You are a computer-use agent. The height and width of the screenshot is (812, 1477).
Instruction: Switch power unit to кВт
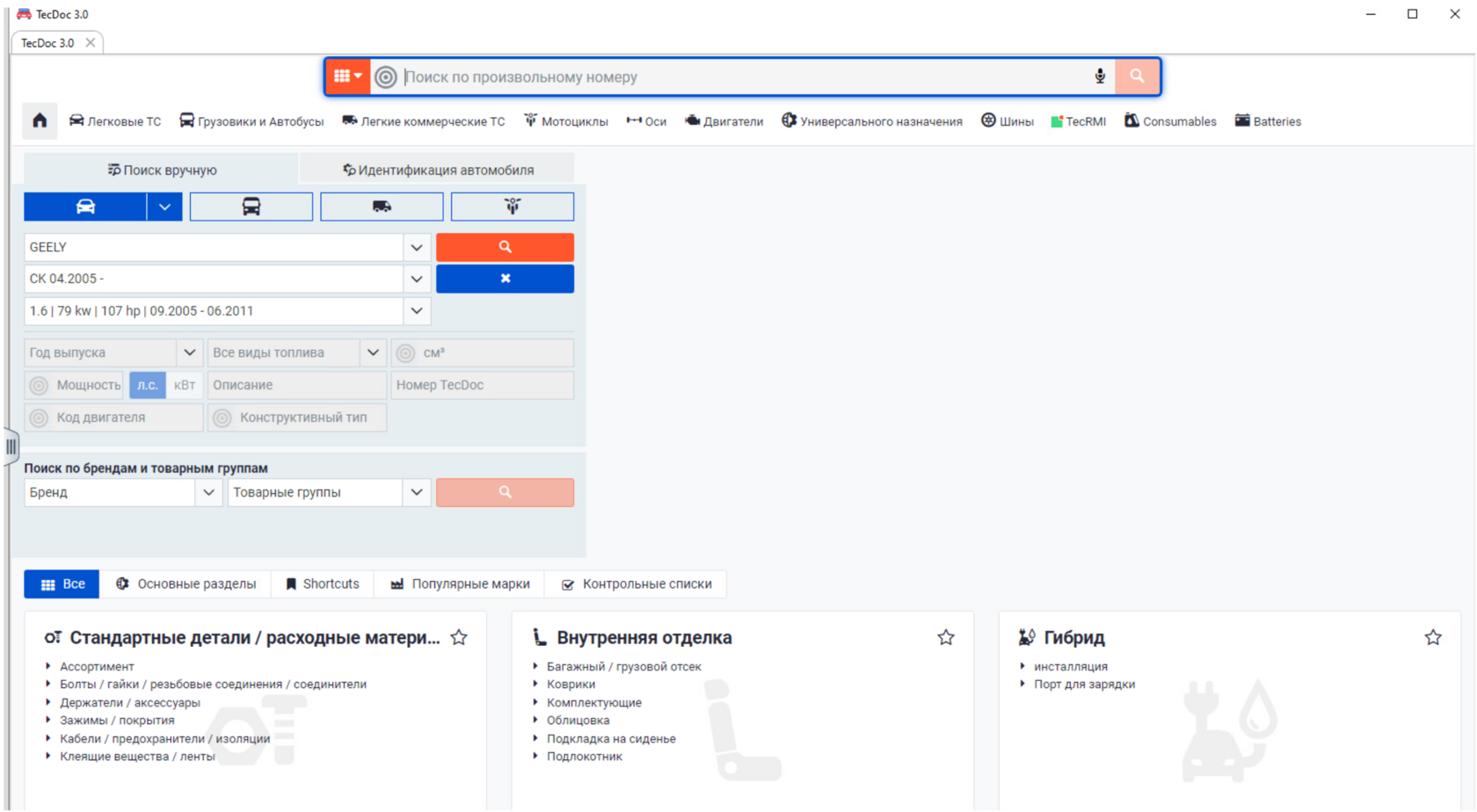coord(185,385)
